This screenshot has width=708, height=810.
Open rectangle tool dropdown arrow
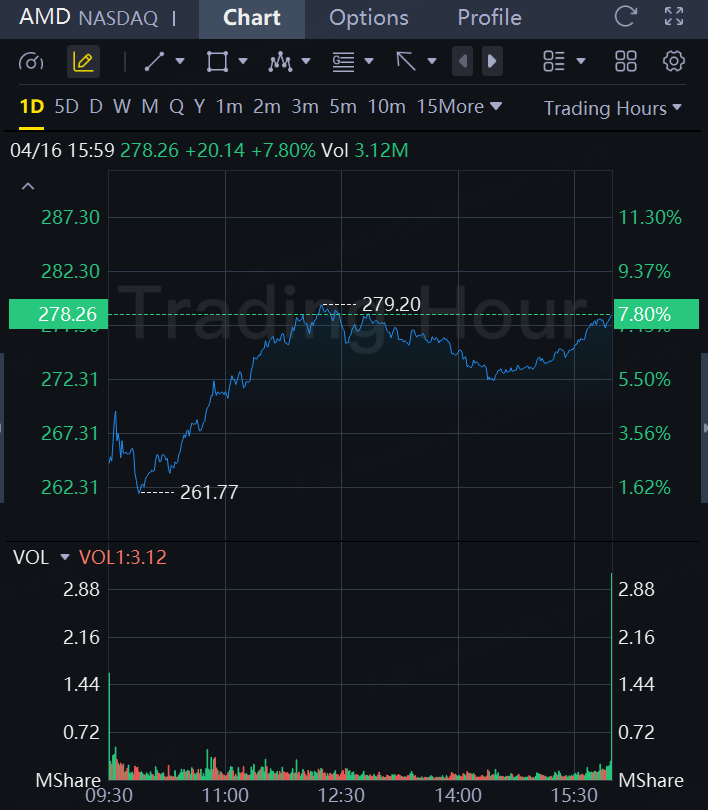243,61
